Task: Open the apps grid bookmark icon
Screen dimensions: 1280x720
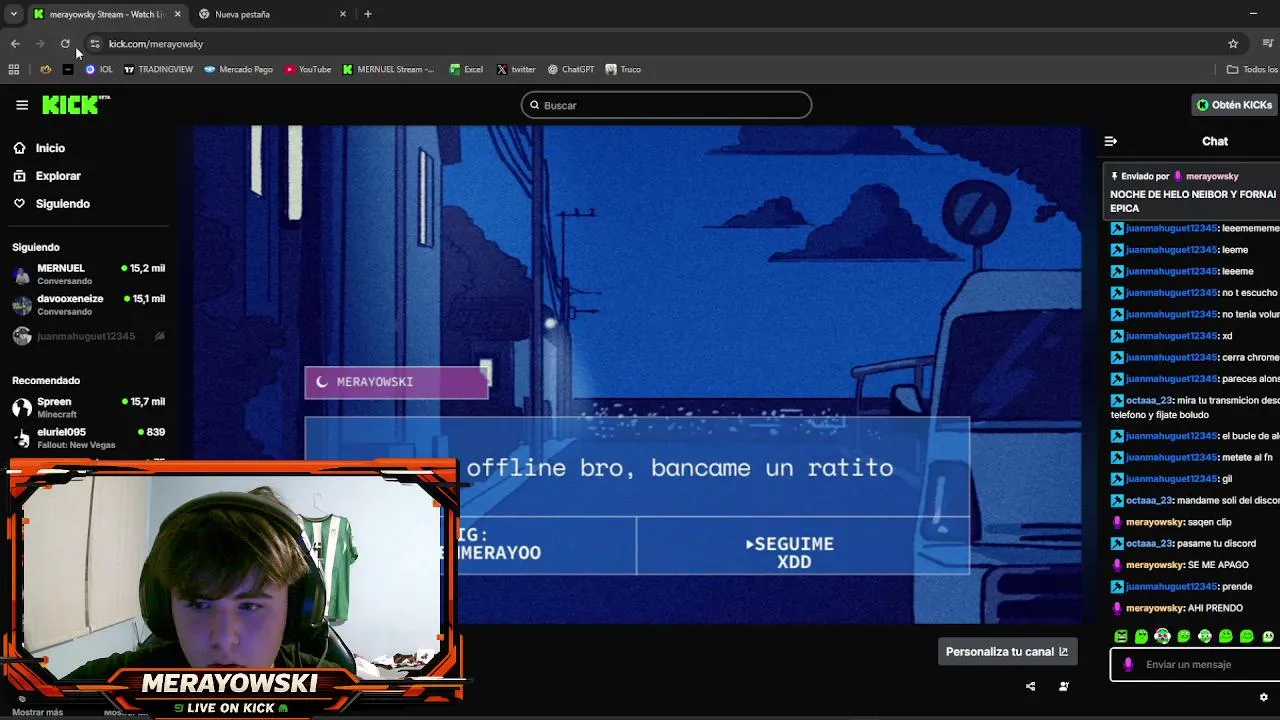Action: click(x=14, y=69)
